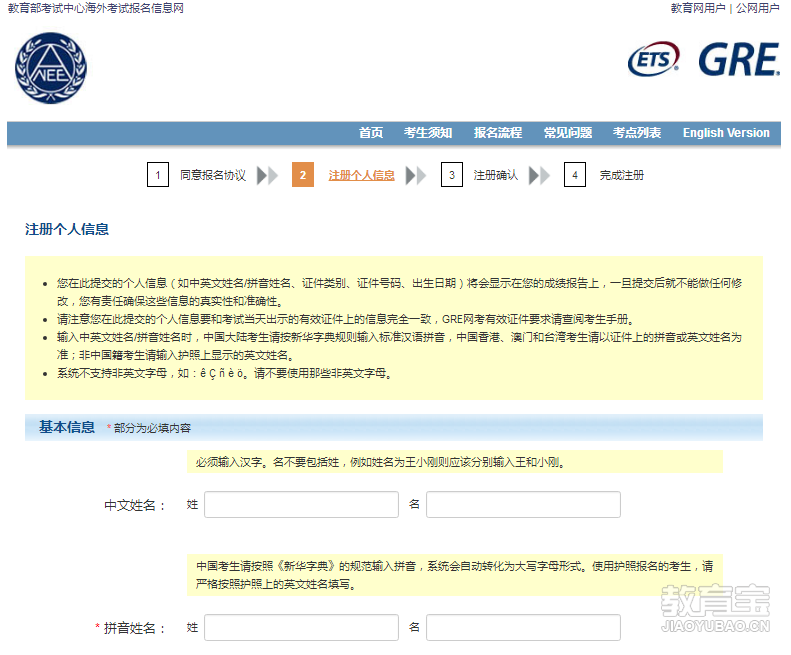
Task: Click the ETS logo
Action: pos(654,59)
